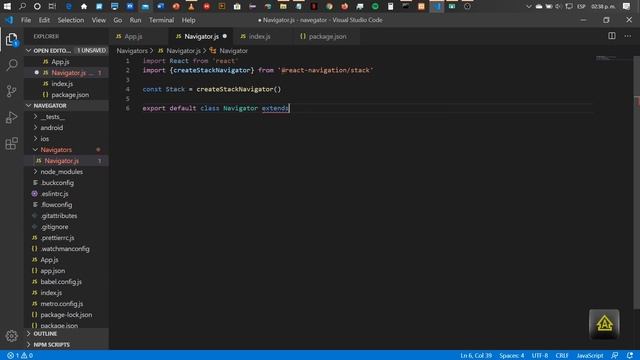Click the errors and warnings status indicator
Viewport: 640px width, 360px height.
tap(20, 356)
